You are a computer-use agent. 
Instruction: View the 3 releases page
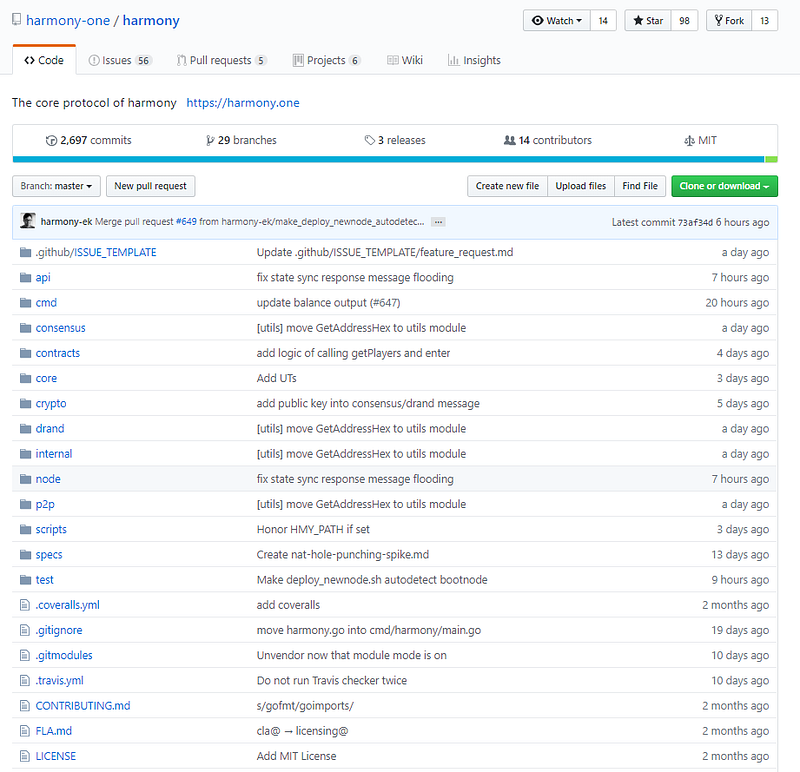tap(395, 140)
